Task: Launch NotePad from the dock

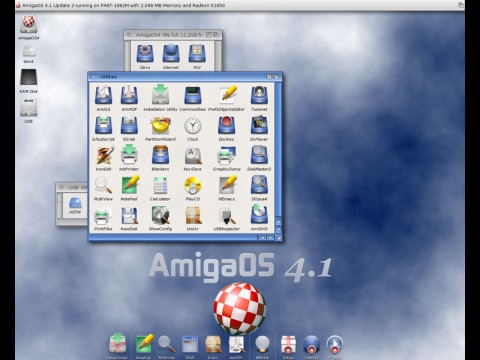Action: [144, 344]
